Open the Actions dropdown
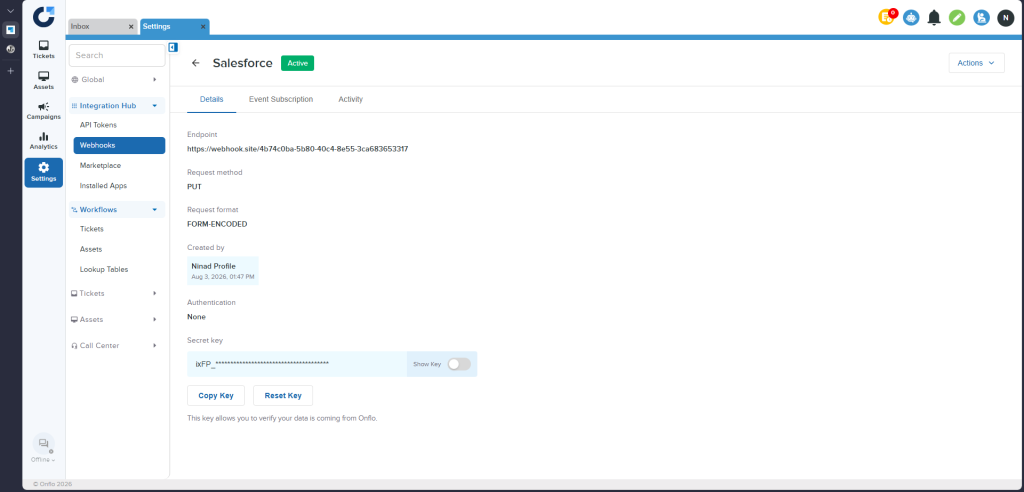Screen dimensions: 1024x492 [976, 63]
